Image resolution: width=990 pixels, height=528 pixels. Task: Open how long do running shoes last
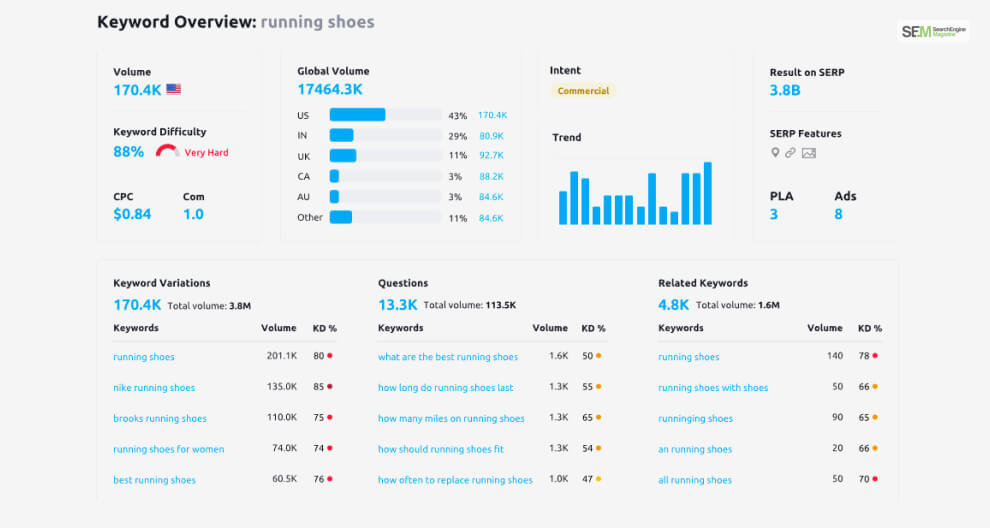pos(446,388)
